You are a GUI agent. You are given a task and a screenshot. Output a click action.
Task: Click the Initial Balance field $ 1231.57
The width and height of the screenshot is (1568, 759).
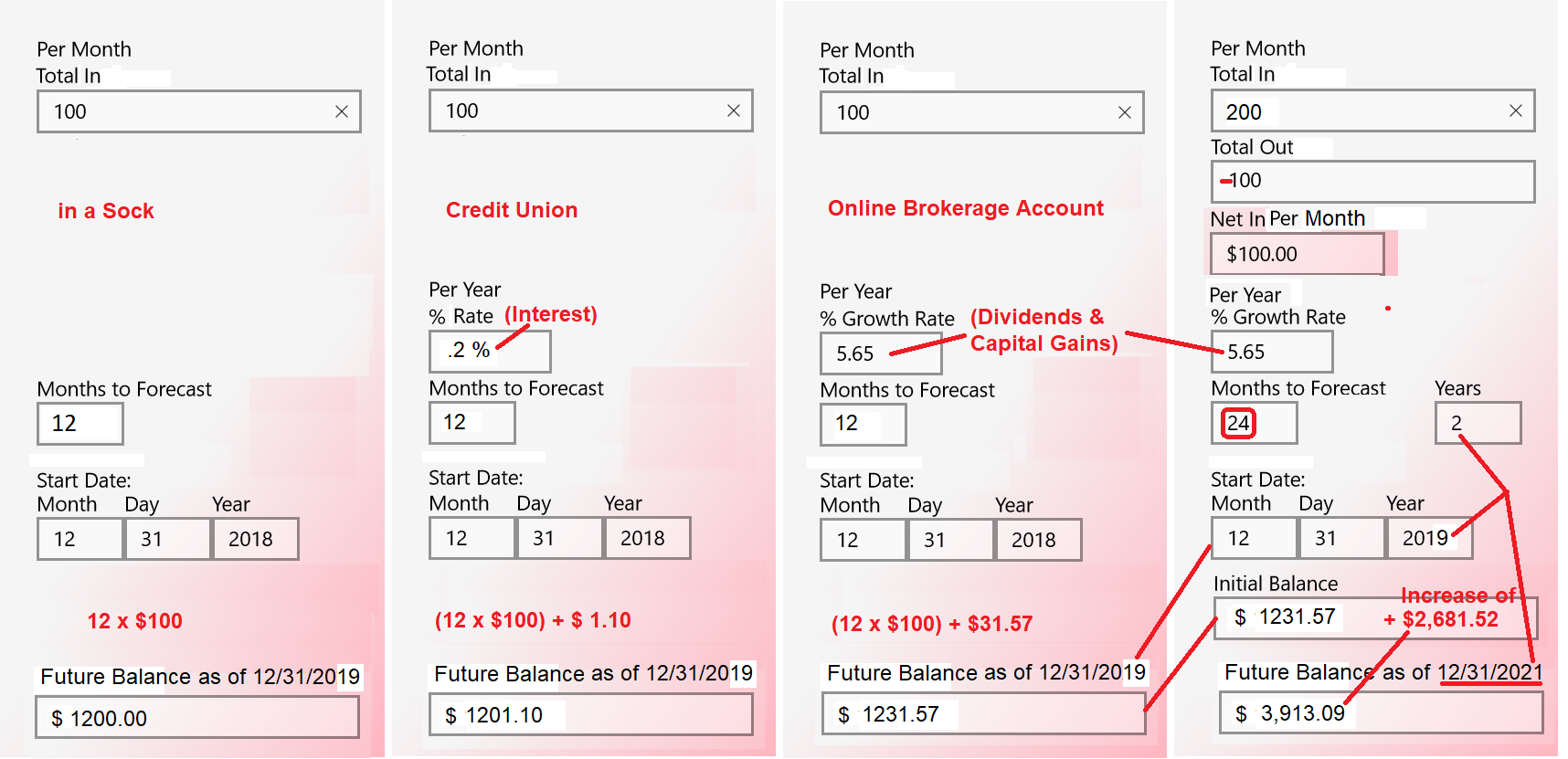point(1375,617)
